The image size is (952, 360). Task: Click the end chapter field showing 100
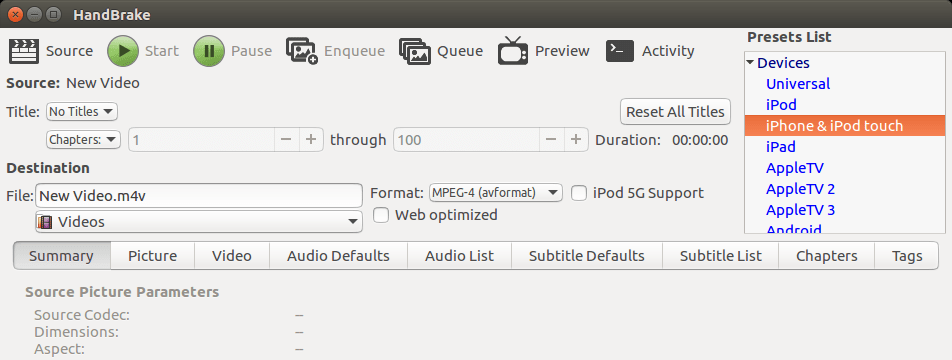point(466,140)
